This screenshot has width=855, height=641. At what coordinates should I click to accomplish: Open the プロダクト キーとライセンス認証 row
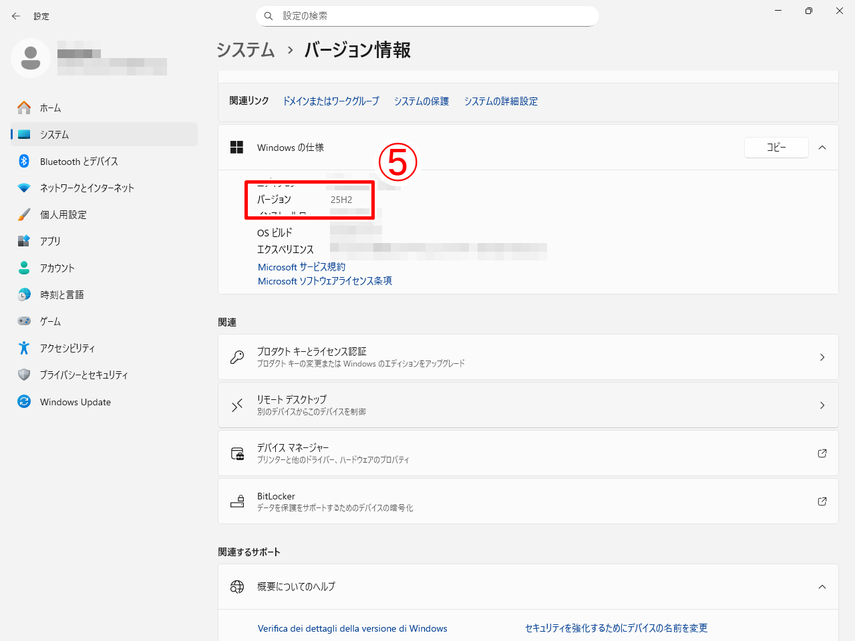(528, 357)
